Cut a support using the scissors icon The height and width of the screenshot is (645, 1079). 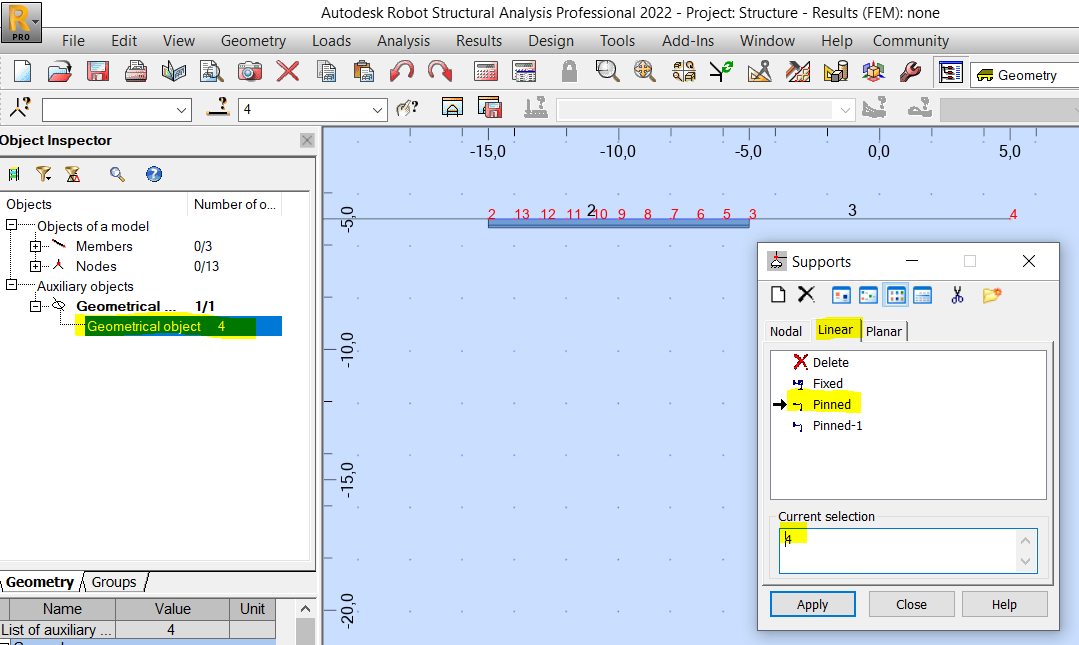coord(955,295)
